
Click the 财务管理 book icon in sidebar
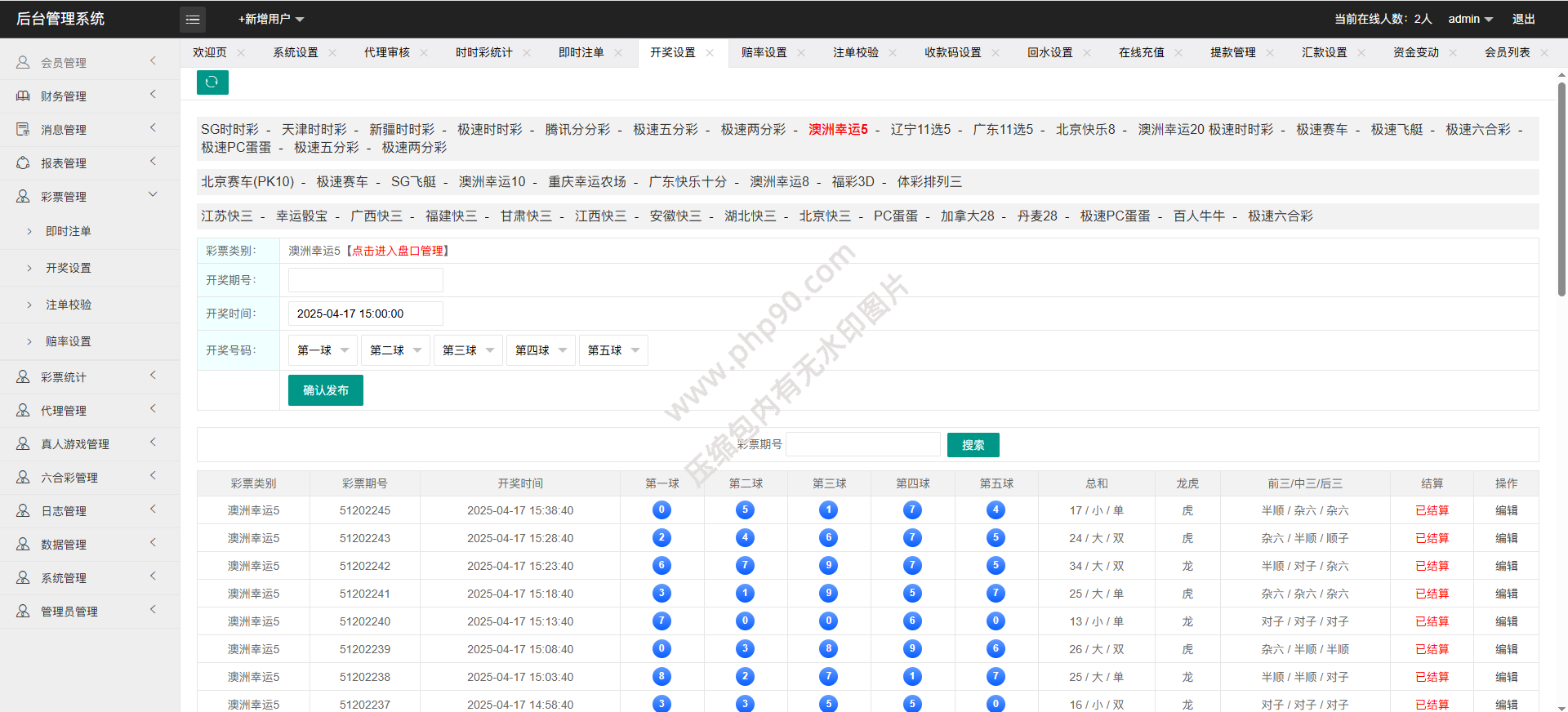click(x=23, y=96)
